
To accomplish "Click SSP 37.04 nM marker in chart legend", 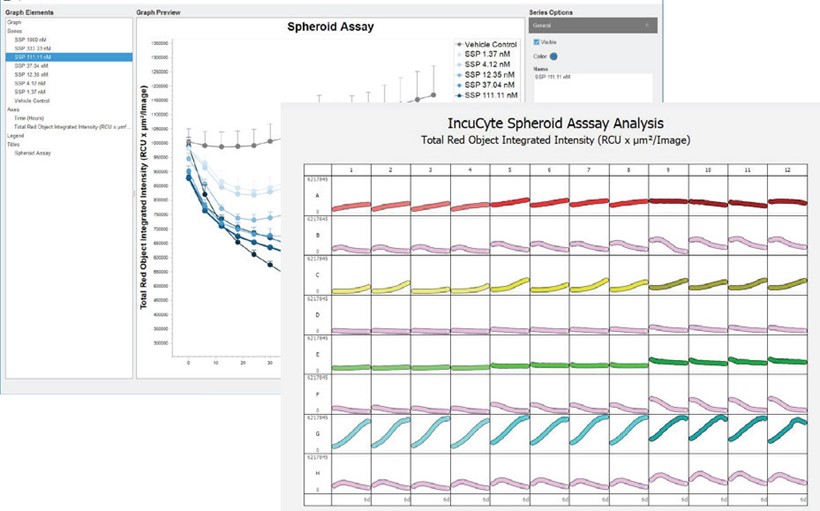I will tap(458, 85).
